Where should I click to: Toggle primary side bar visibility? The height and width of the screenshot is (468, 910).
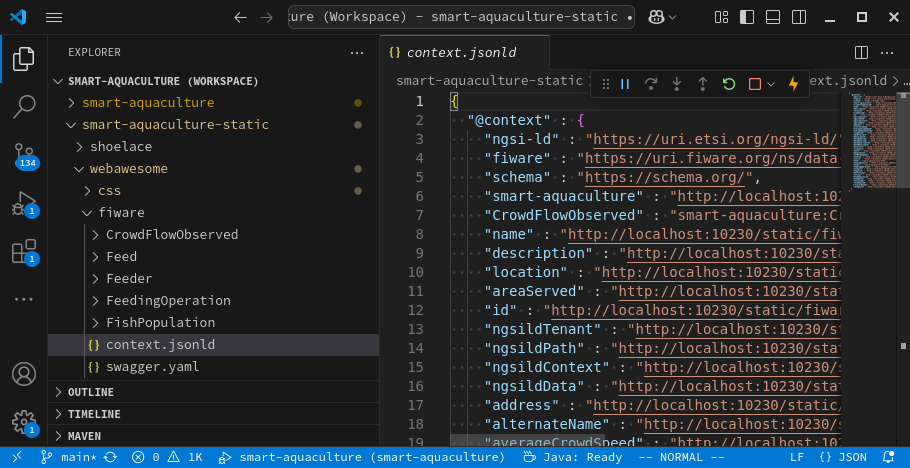747,17
